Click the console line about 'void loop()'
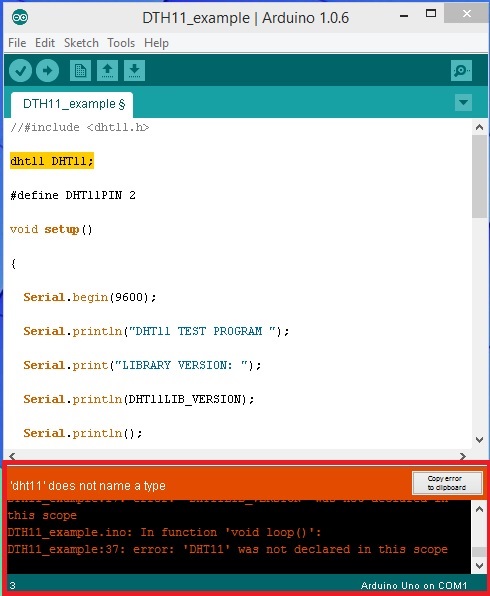 pos(164,532)
